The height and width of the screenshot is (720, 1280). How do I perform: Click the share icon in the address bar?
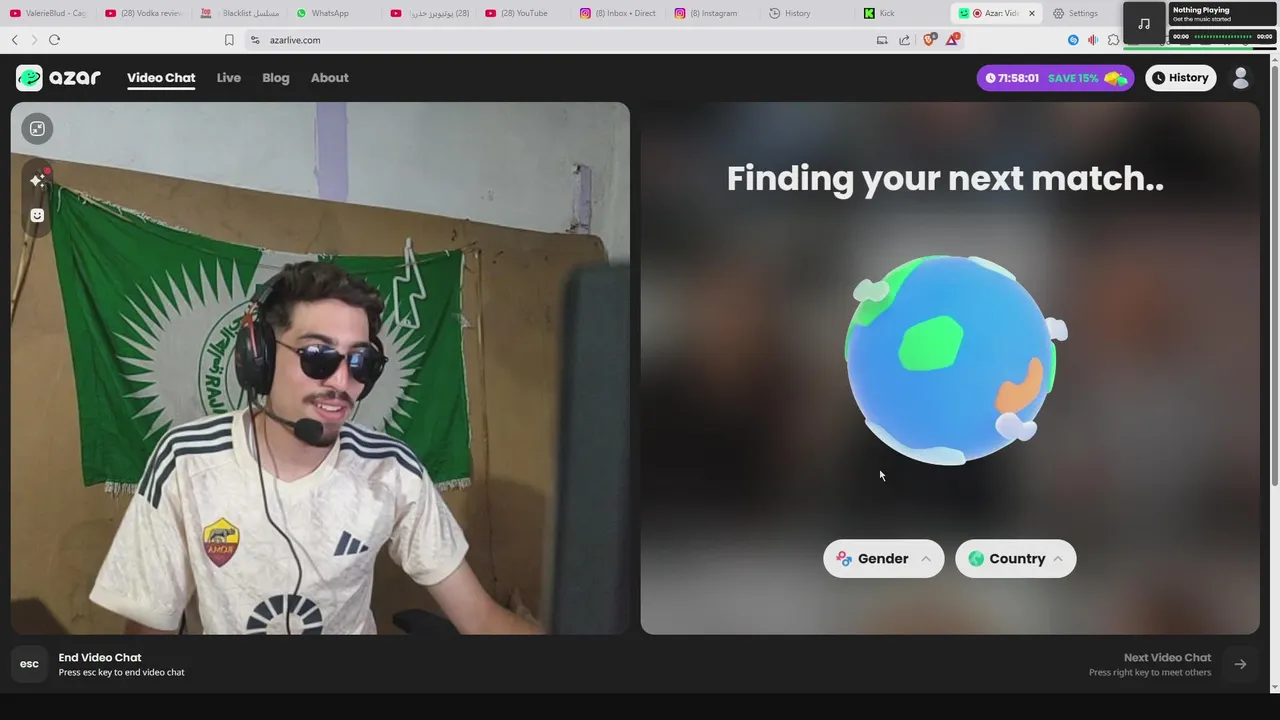click(905, 40)
